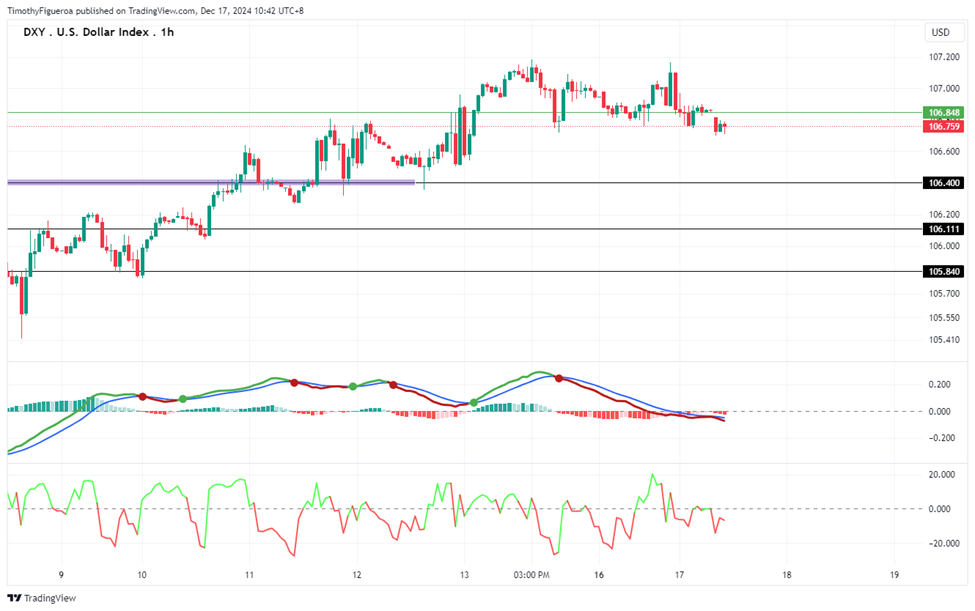Click the 107.000 price axis value
Image resolution: width=975 pixels, height=611 pixels.
tap(944, 88)
